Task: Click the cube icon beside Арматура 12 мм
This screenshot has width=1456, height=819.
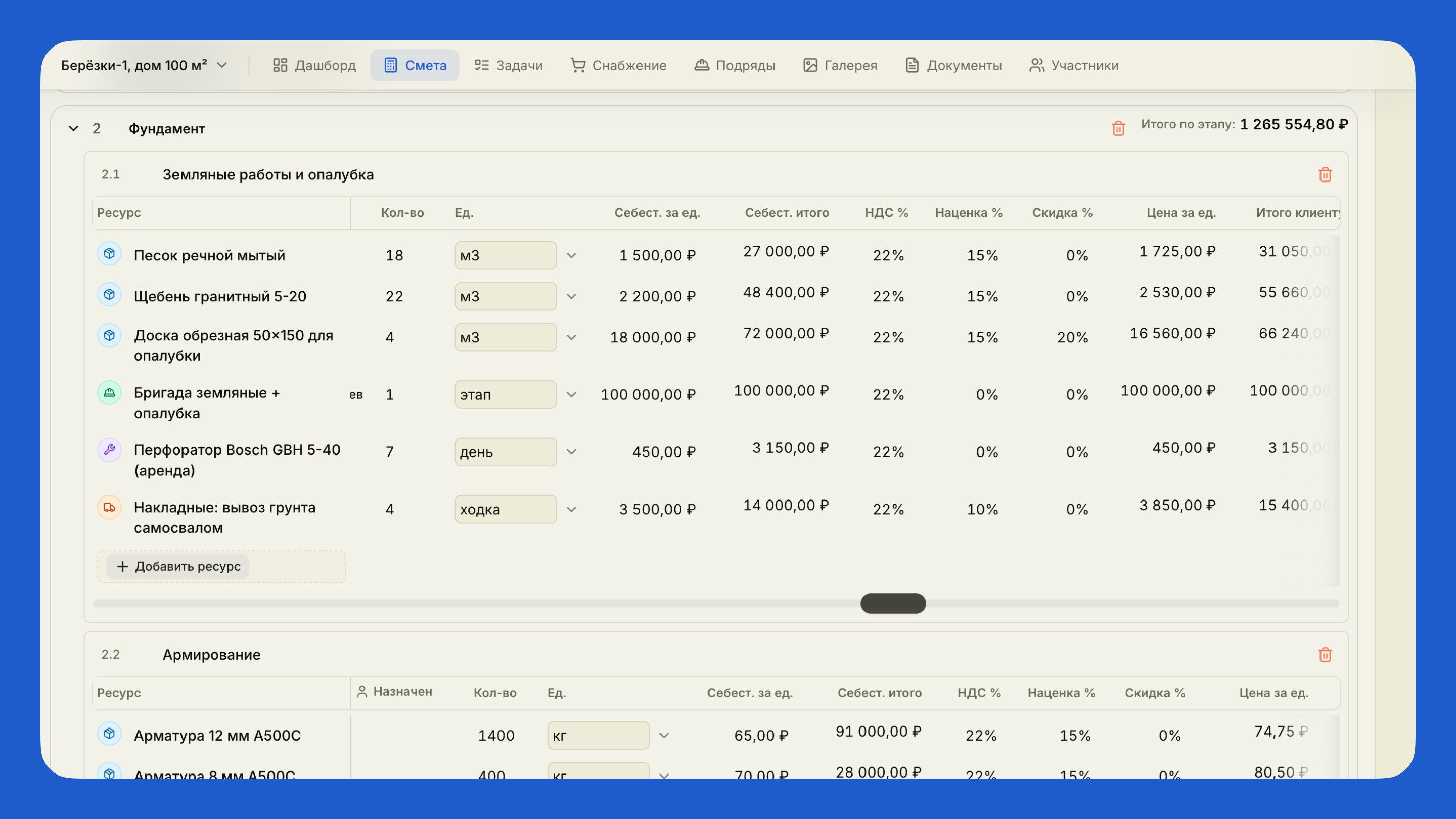Action: (110, 733)
